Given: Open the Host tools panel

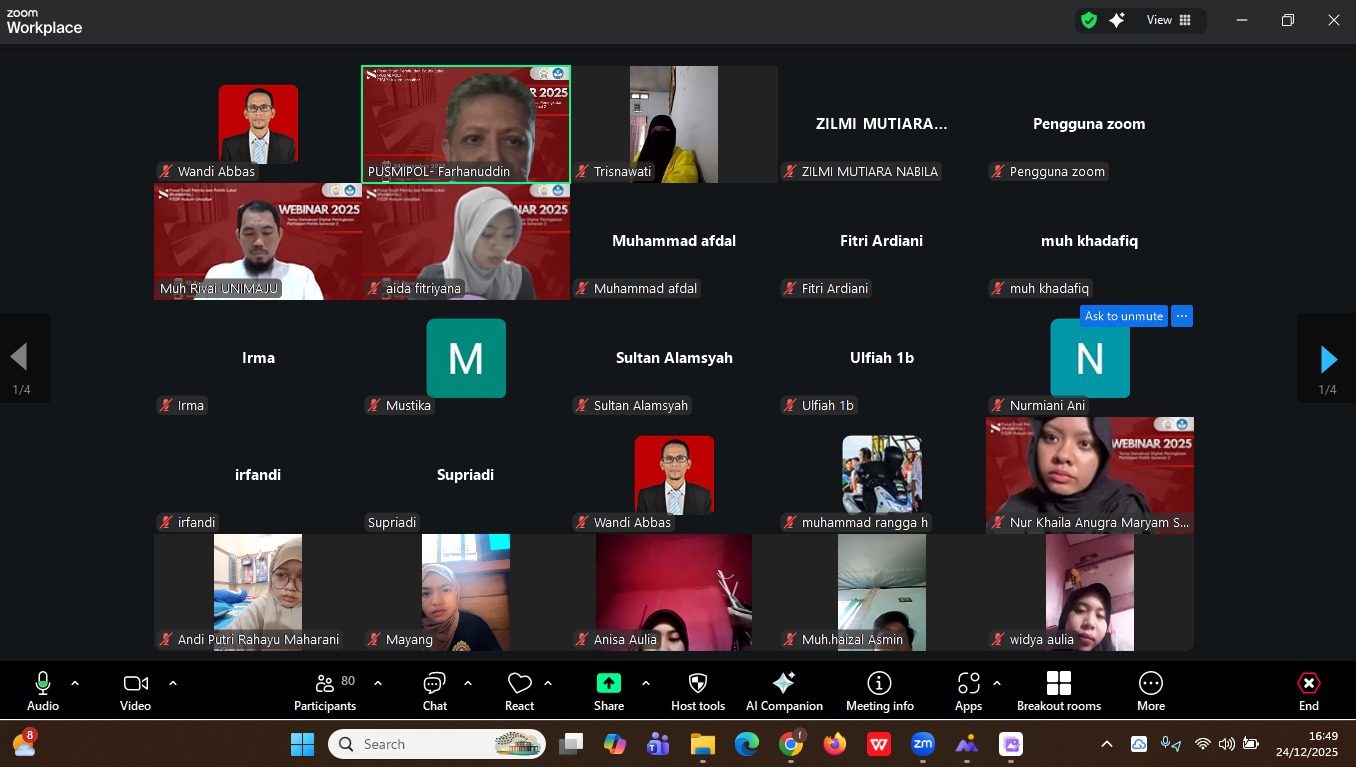Looking at the screenshot, I should [x=697, y=690].
